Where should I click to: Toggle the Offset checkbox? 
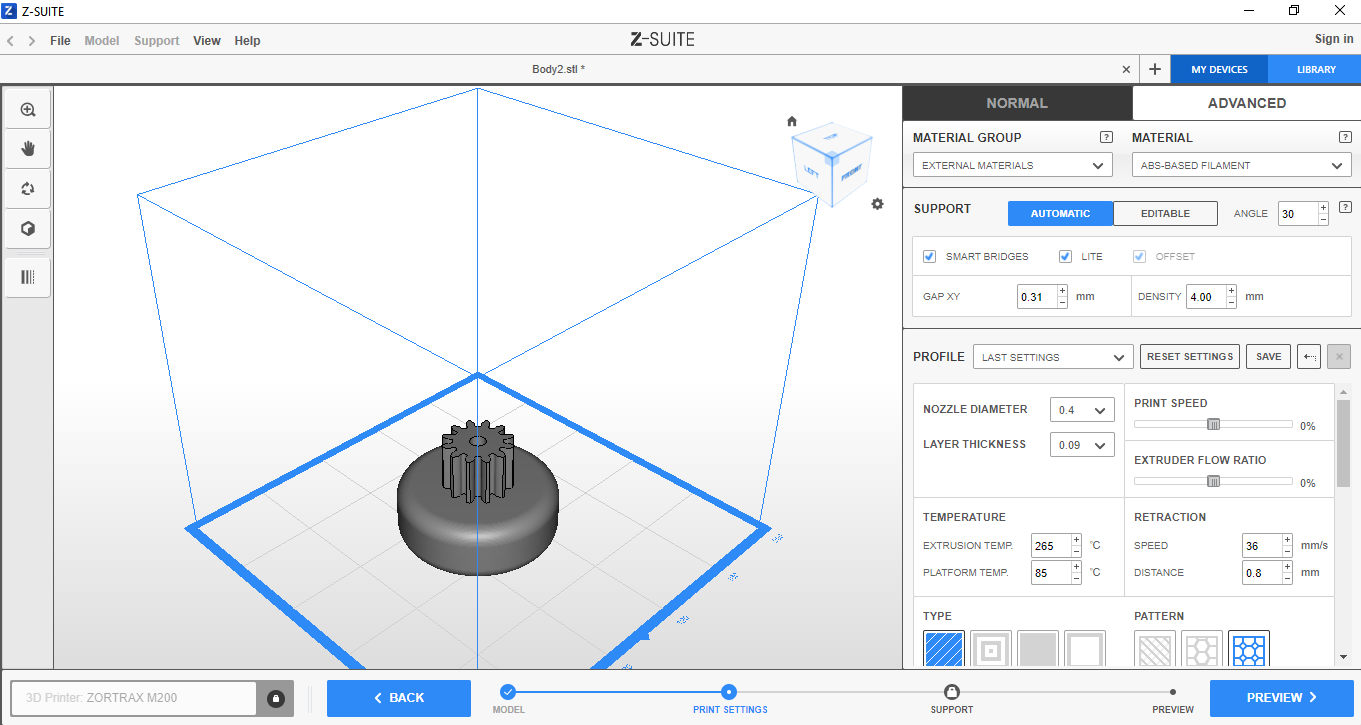[x=1139, y=256]
